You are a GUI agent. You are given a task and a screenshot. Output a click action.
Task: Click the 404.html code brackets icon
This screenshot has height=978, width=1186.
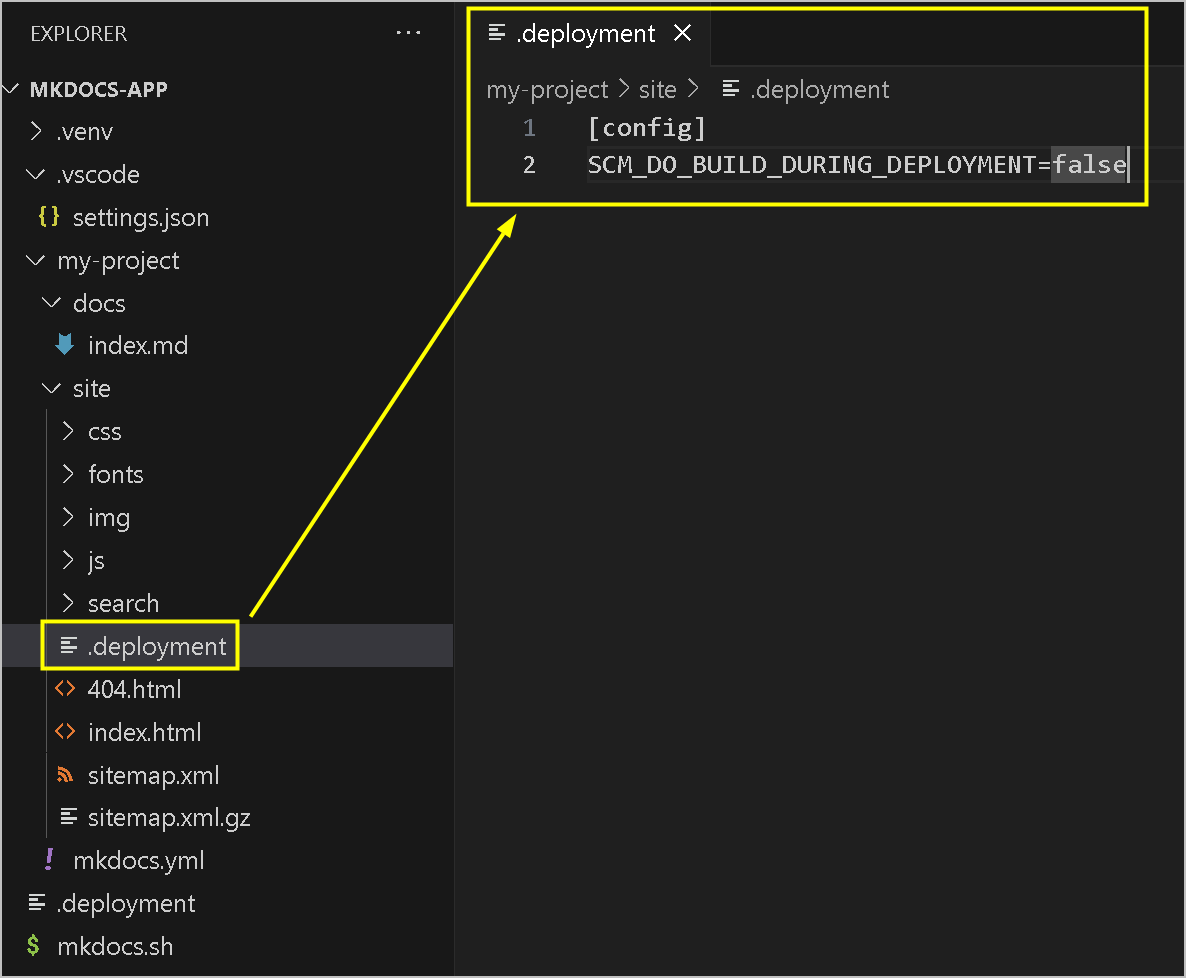coord(65,689)
